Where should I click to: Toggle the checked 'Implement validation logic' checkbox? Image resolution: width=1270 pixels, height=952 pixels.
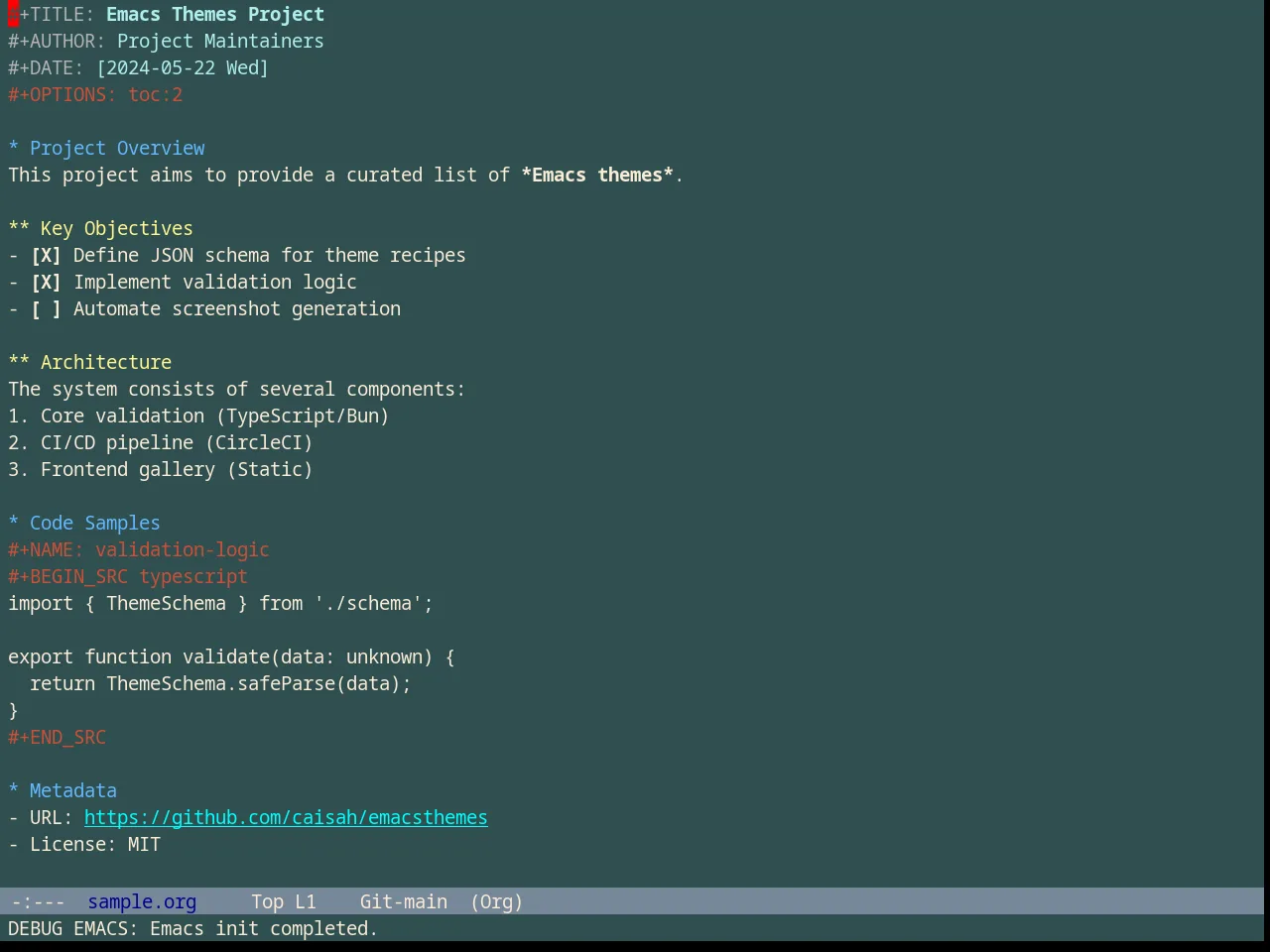coord(46,282)
